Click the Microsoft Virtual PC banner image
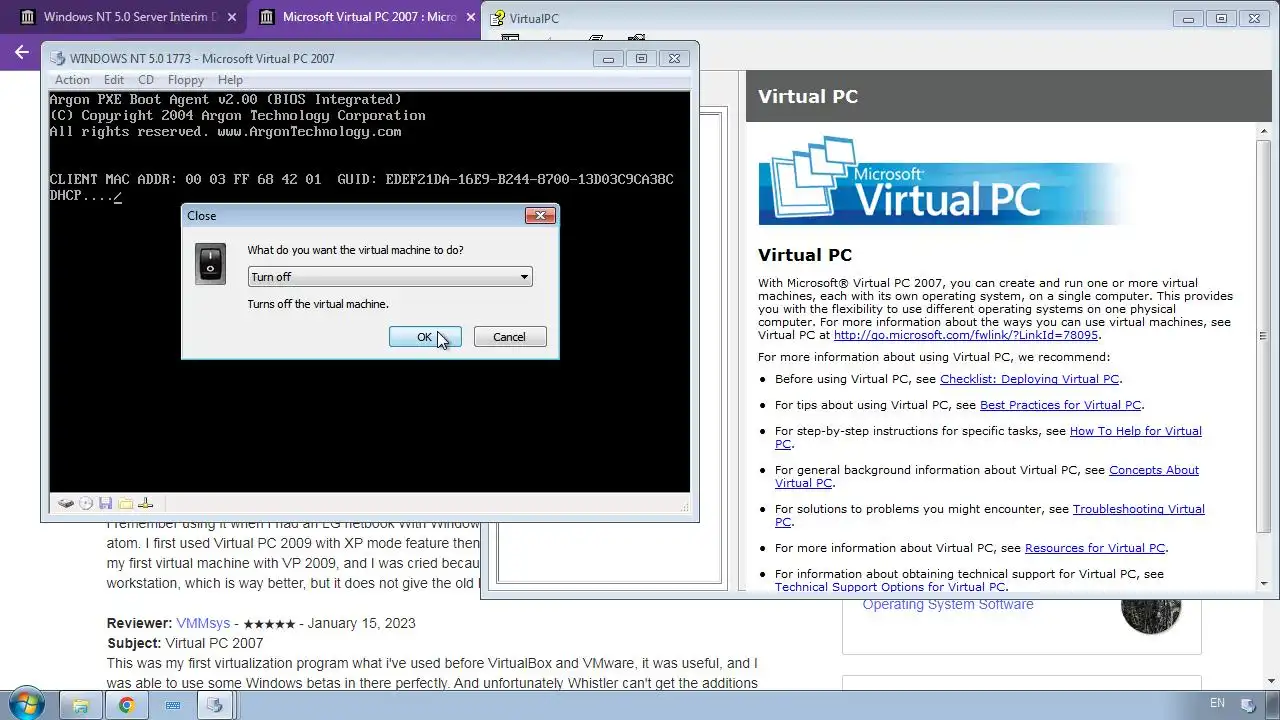 click(x=945, y=180)
